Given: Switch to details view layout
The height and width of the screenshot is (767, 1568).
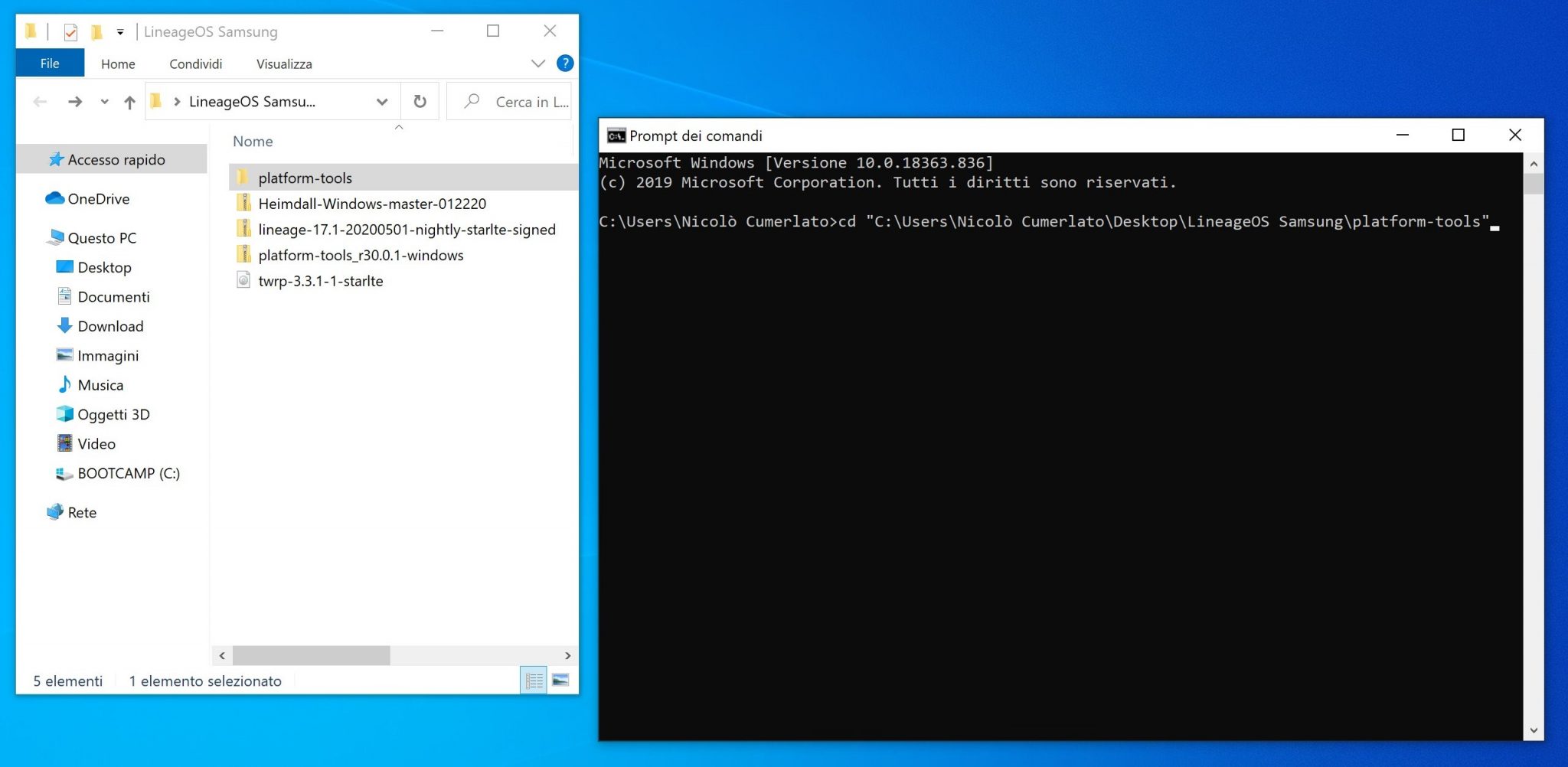Looking at the screenshot, I should [x=534, y=680].
